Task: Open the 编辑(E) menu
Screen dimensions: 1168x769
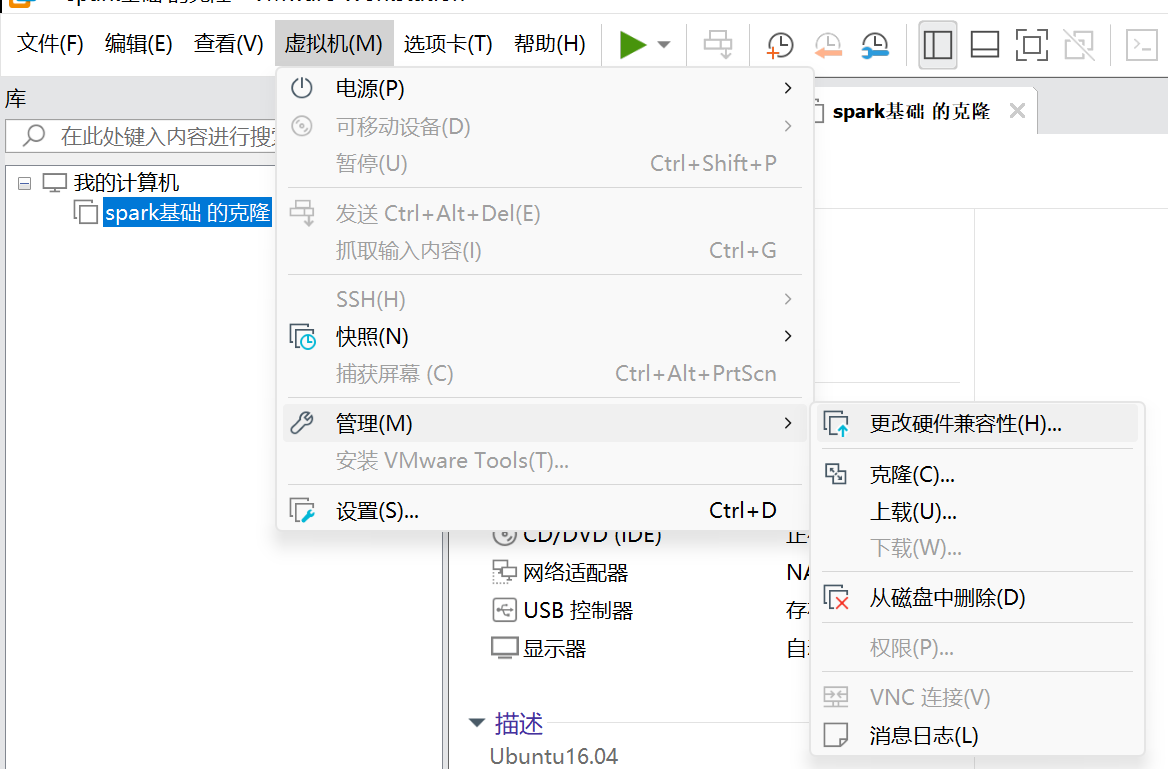Action: pyautogui.click(x=139, y=44)
